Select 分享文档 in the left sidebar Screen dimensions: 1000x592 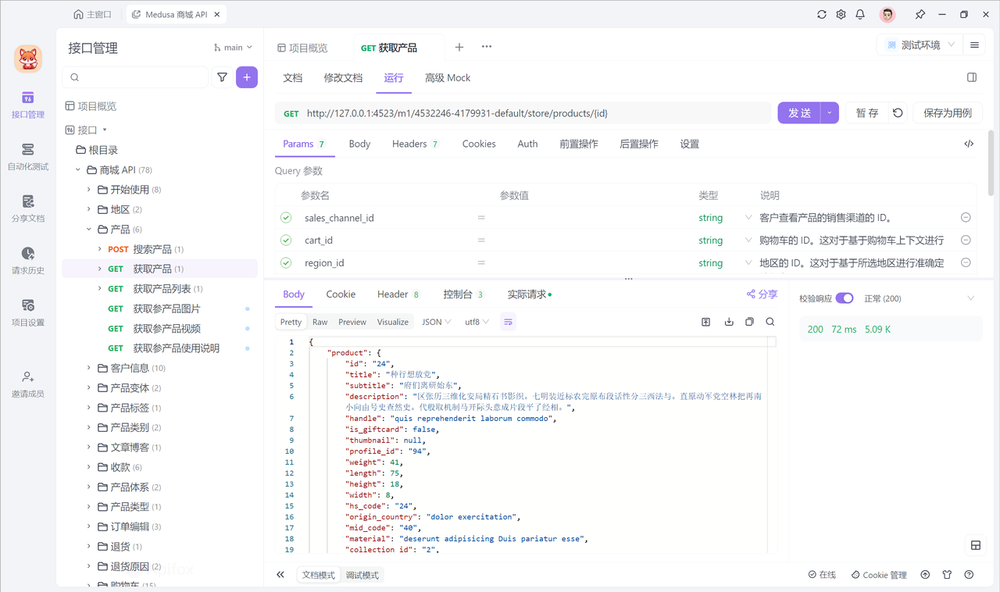click(27, 207)
